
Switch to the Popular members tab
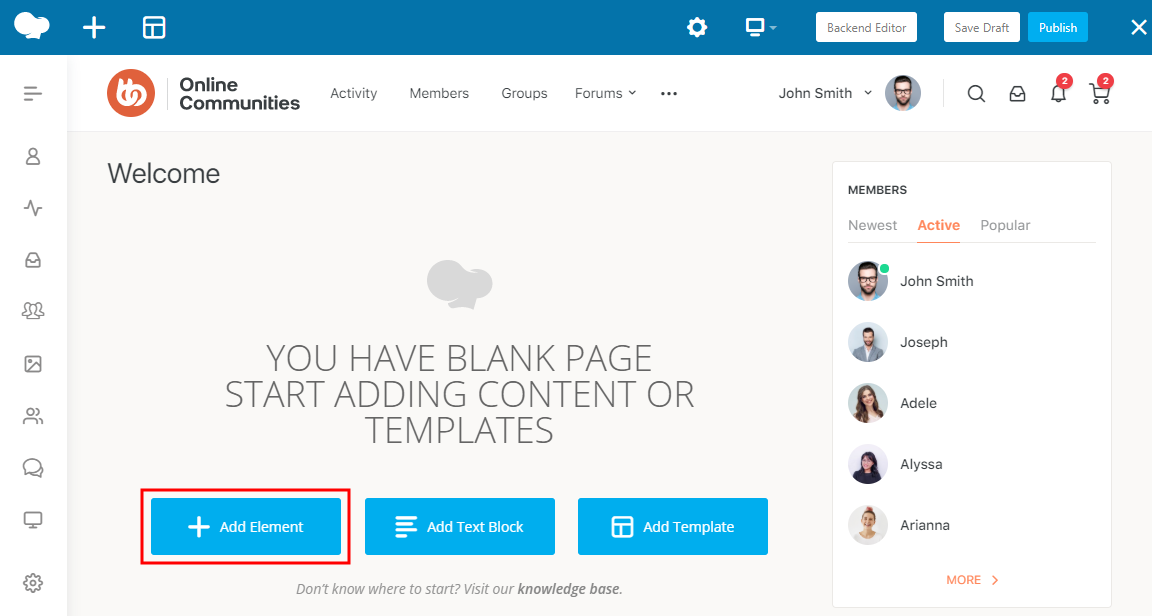tap(1005, 226)
